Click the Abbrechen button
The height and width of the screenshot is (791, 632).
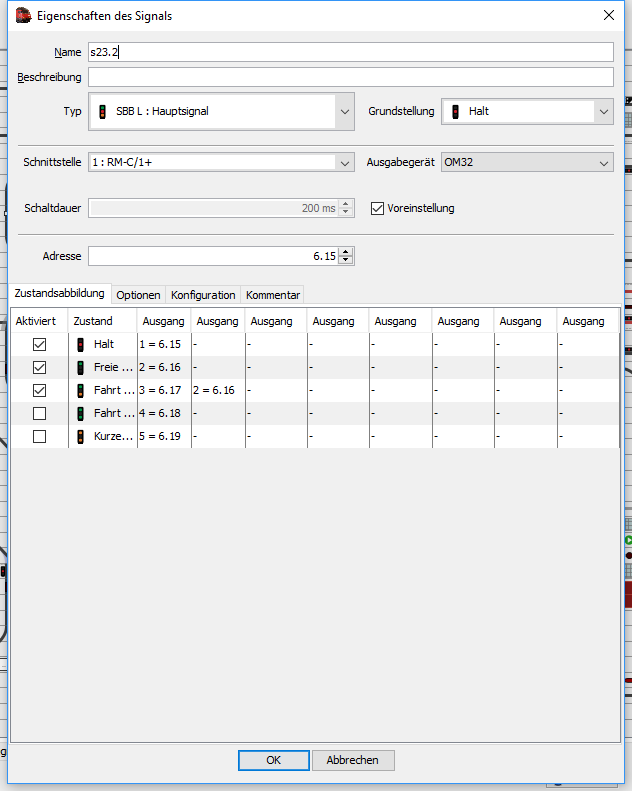[353, 760]
